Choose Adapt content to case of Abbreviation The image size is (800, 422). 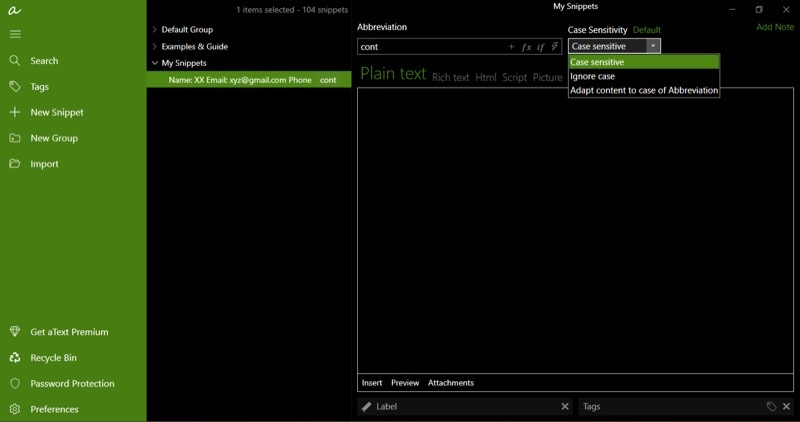[644, 90]
